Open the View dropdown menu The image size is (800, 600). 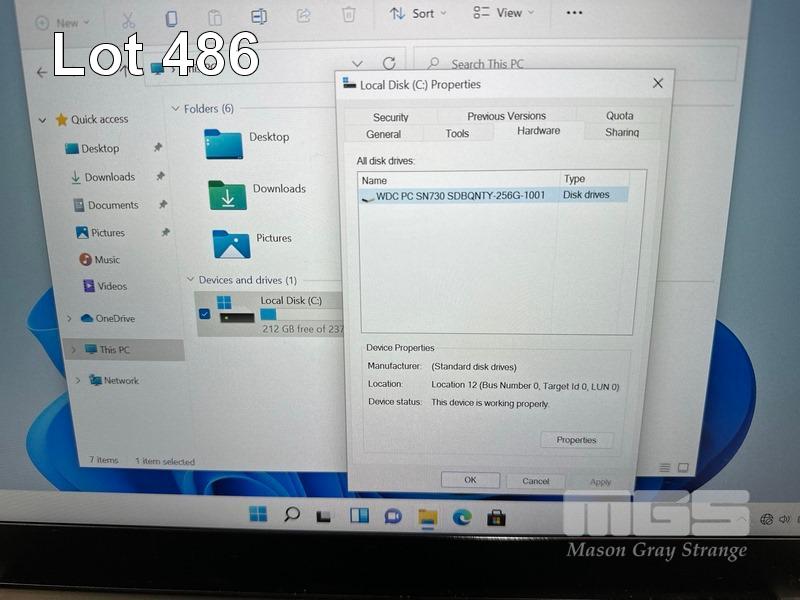[503, 13]
